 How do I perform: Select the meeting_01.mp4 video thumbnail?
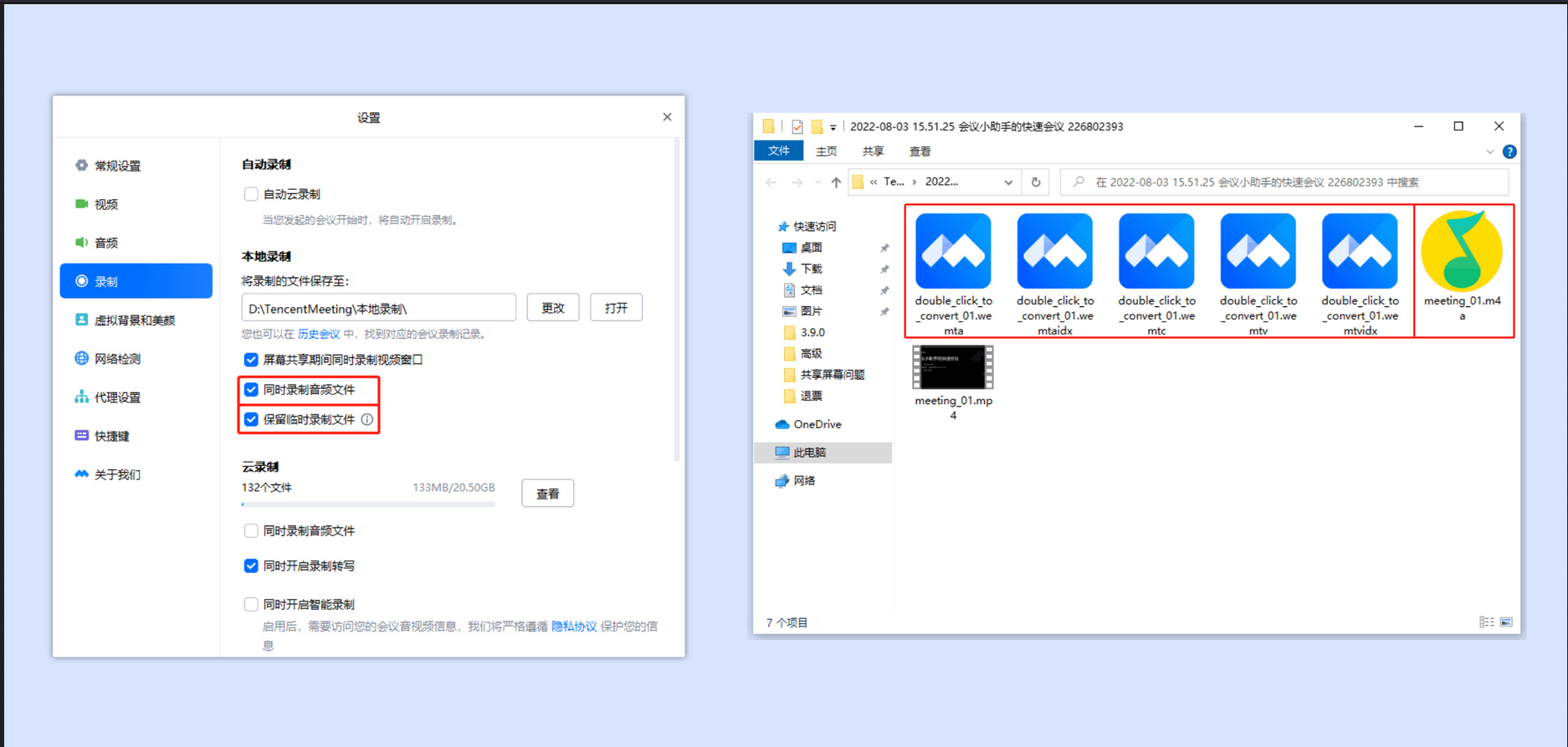coord(953,367)
